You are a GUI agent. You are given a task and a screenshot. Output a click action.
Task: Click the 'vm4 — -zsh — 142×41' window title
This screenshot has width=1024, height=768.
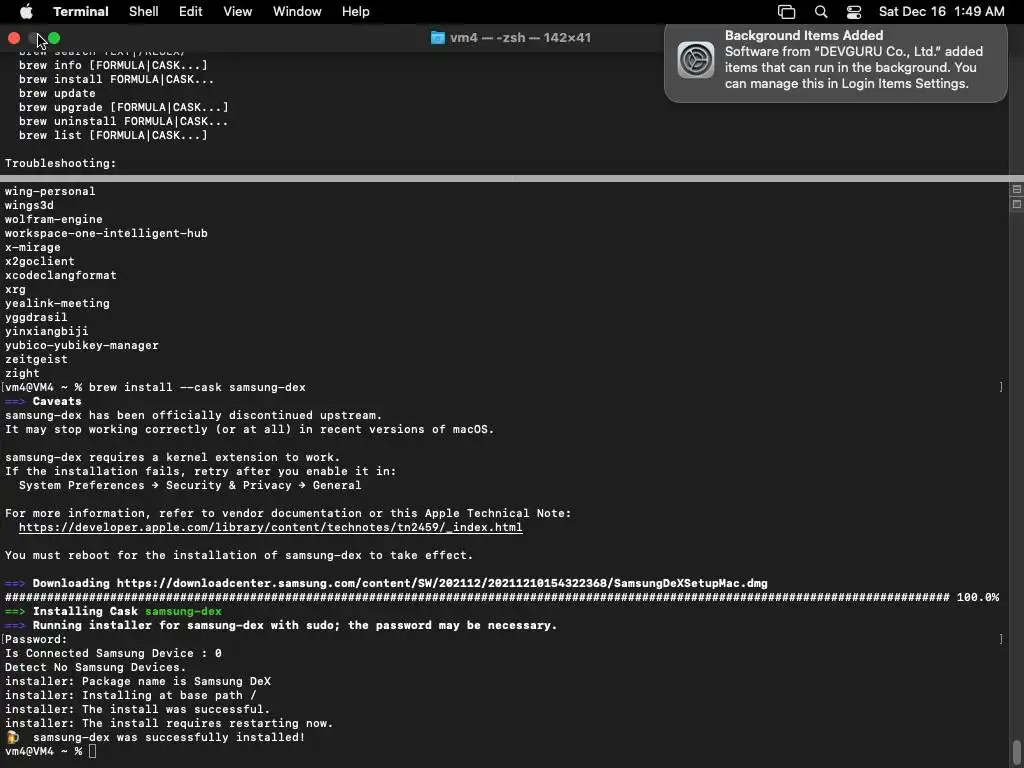click(x=520, y=38)
